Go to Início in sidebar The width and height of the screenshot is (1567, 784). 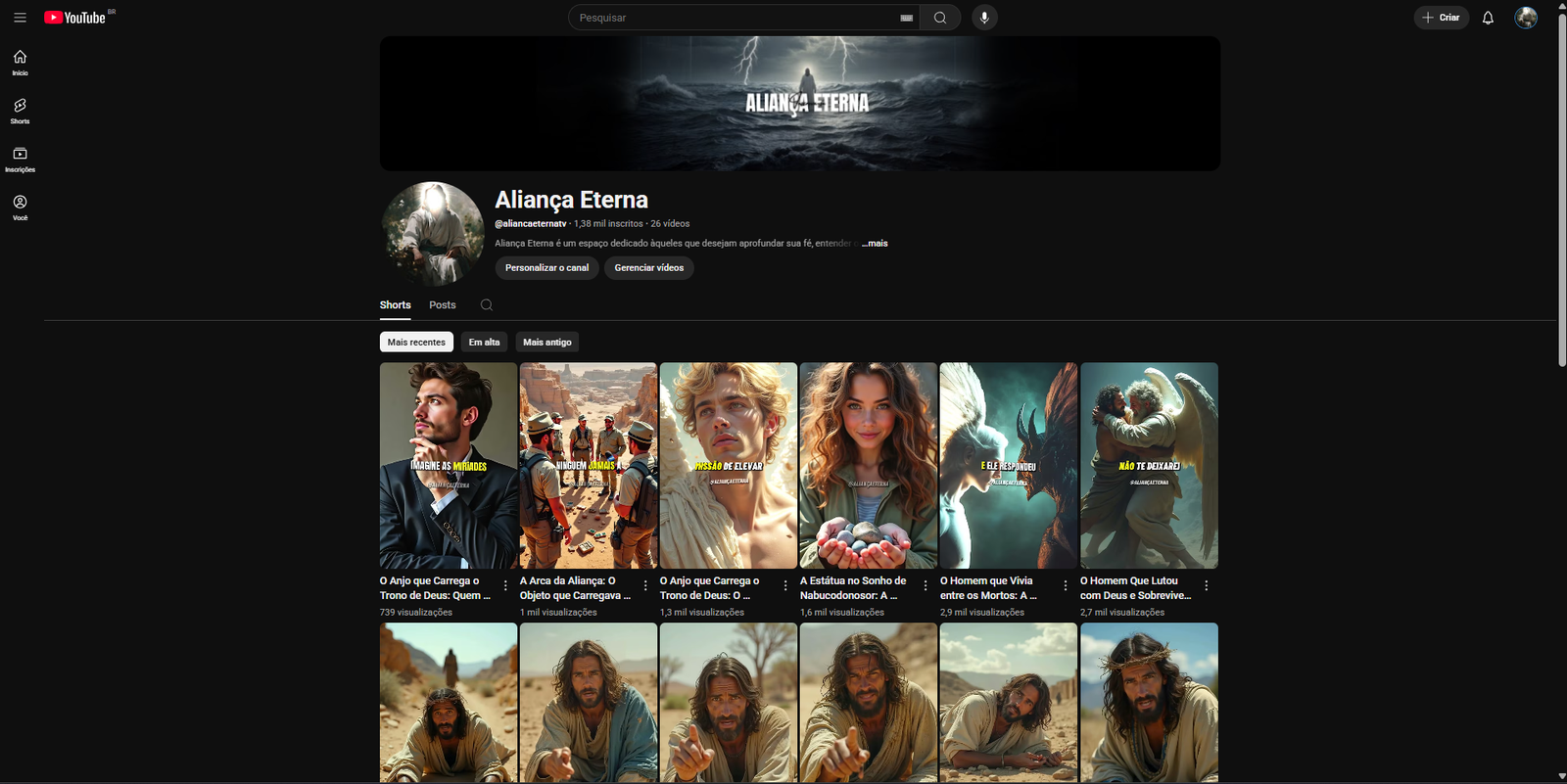pyautogui.click(x=20, y=63)
